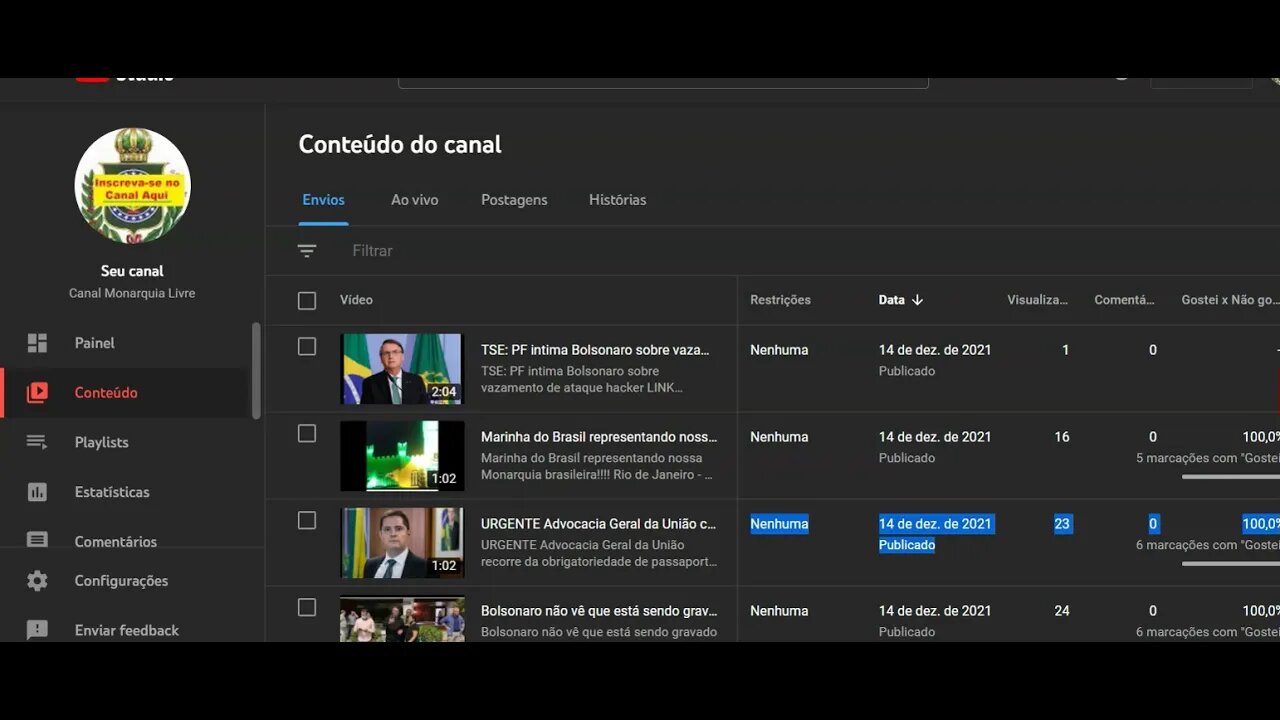Click the Enviar feedback icon
This screenshot has width=1280, height=720.
pyautogui.click(x=37, y=630)
